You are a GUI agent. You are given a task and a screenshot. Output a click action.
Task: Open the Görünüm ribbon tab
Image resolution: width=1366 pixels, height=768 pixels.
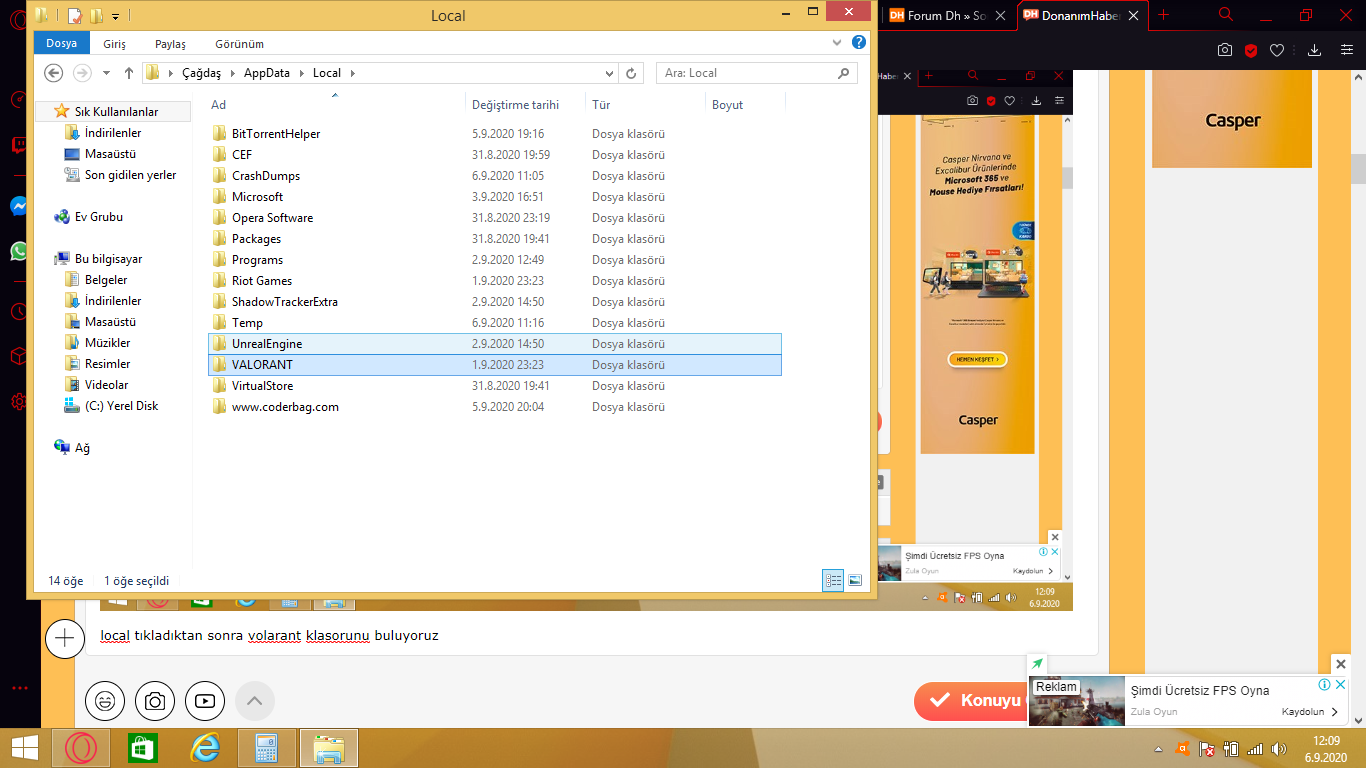pos(239,44)
